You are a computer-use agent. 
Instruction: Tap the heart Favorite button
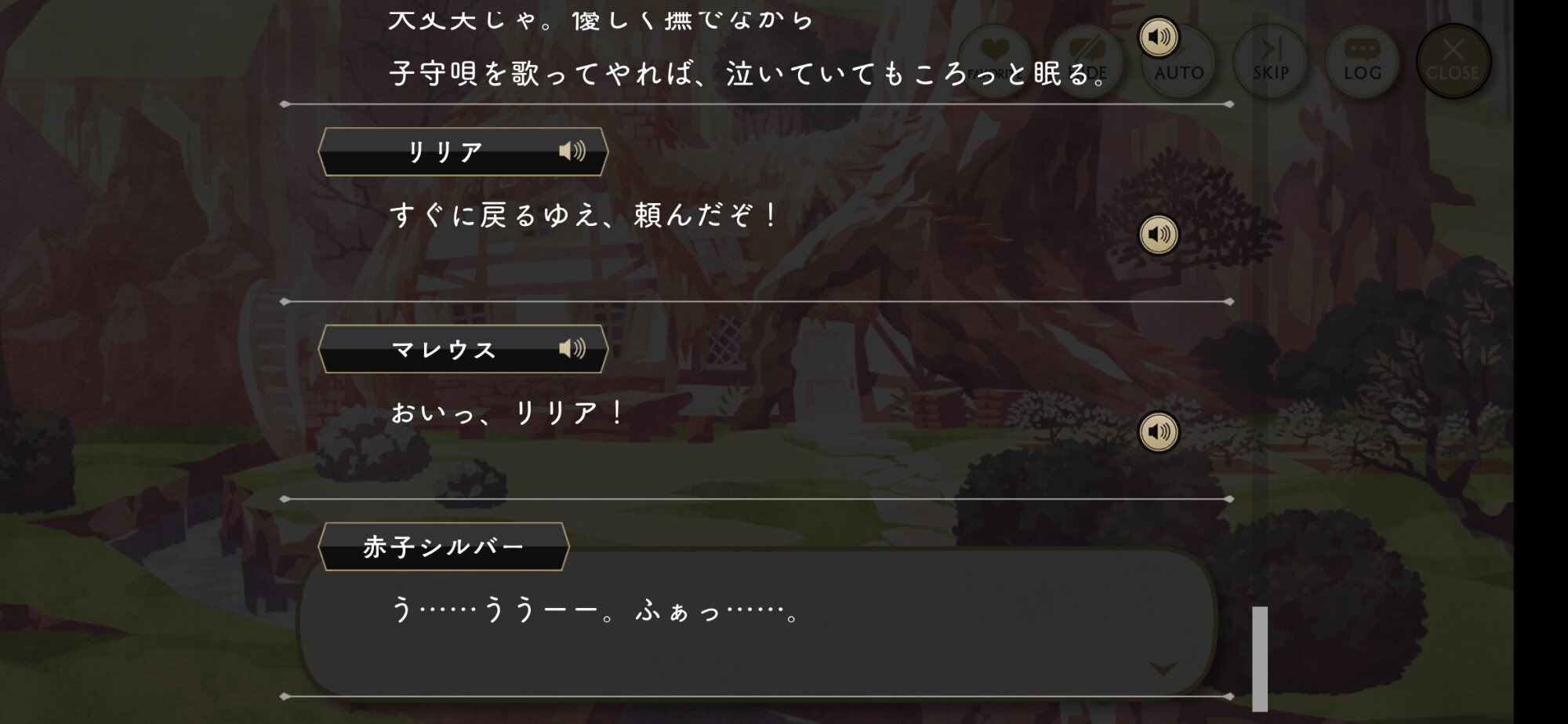994,61
